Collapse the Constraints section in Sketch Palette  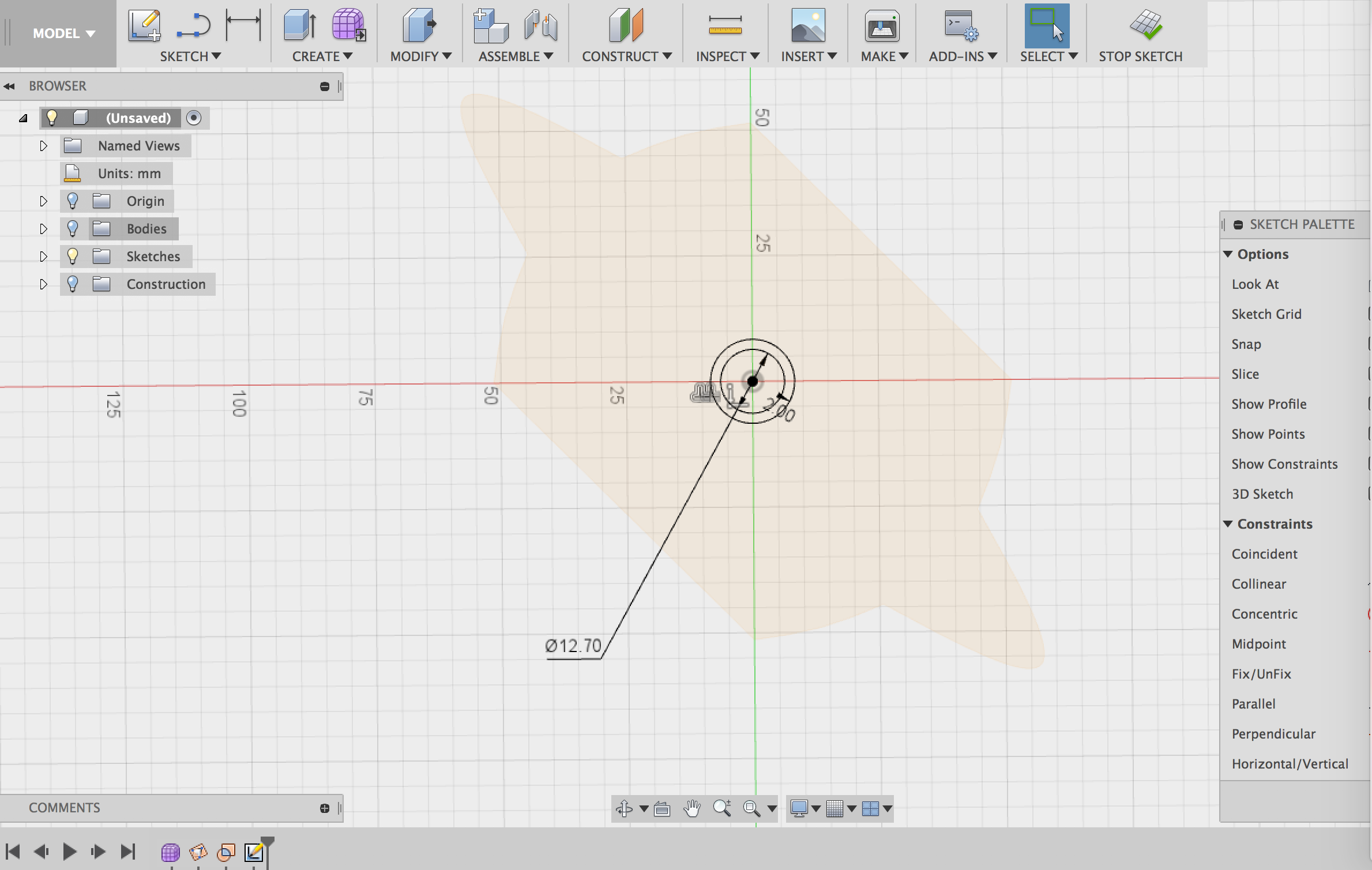point(1228,524)
